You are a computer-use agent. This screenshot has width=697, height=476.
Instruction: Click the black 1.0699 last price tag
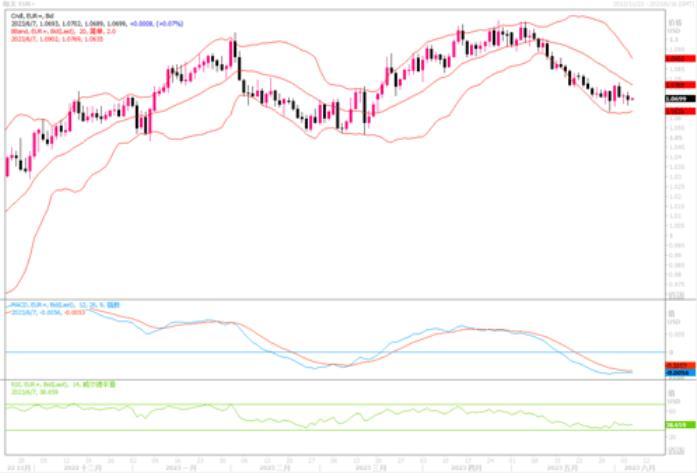(x=676, y=99)
